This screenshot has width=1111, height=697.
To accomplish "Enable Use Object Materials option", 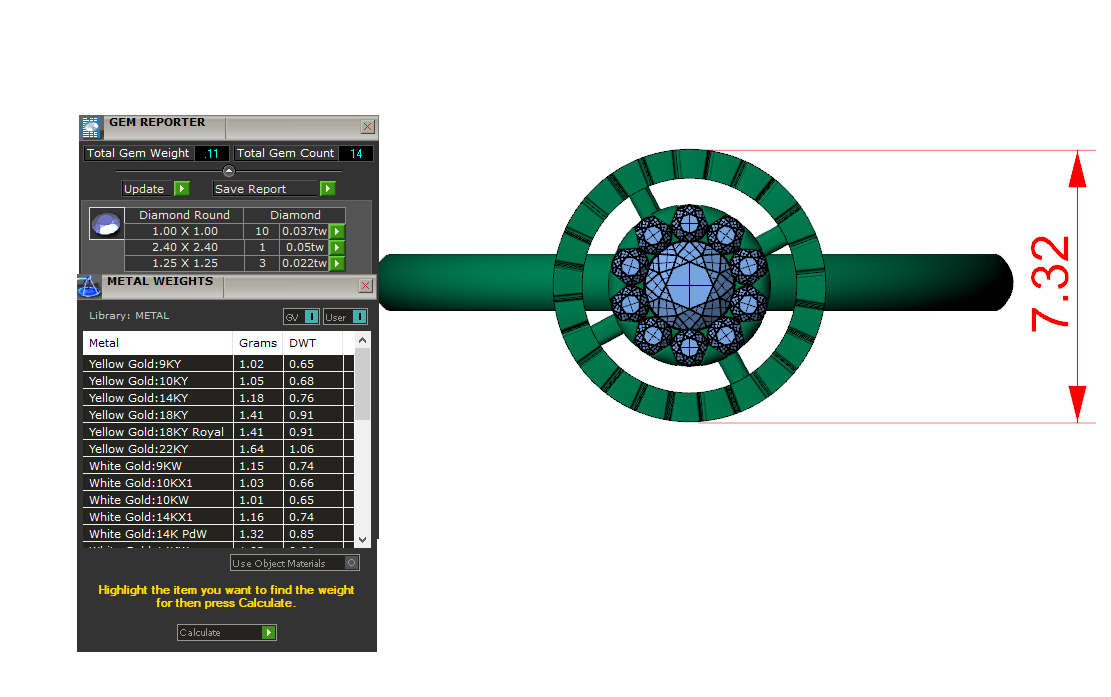I will [x=351, y=563].
